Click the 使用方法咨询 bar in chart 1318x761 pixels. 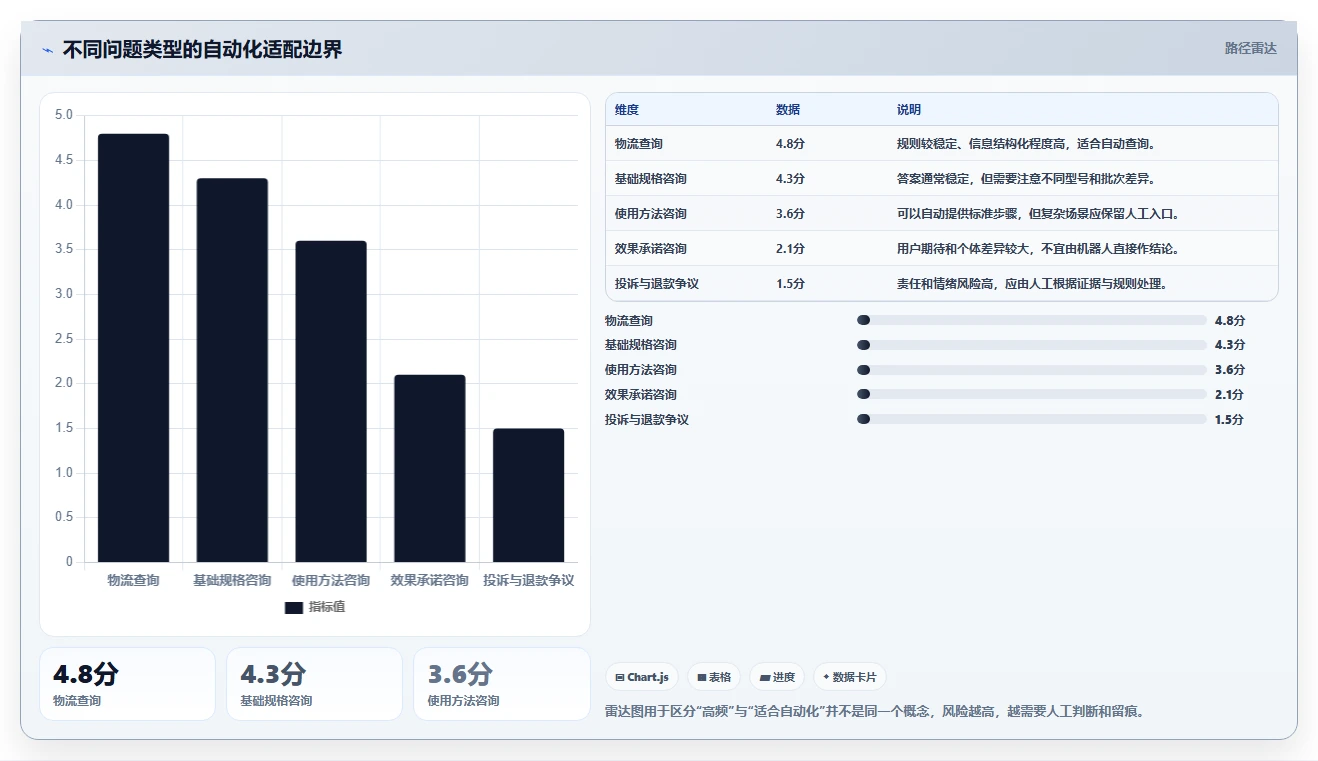pos(331,401)
